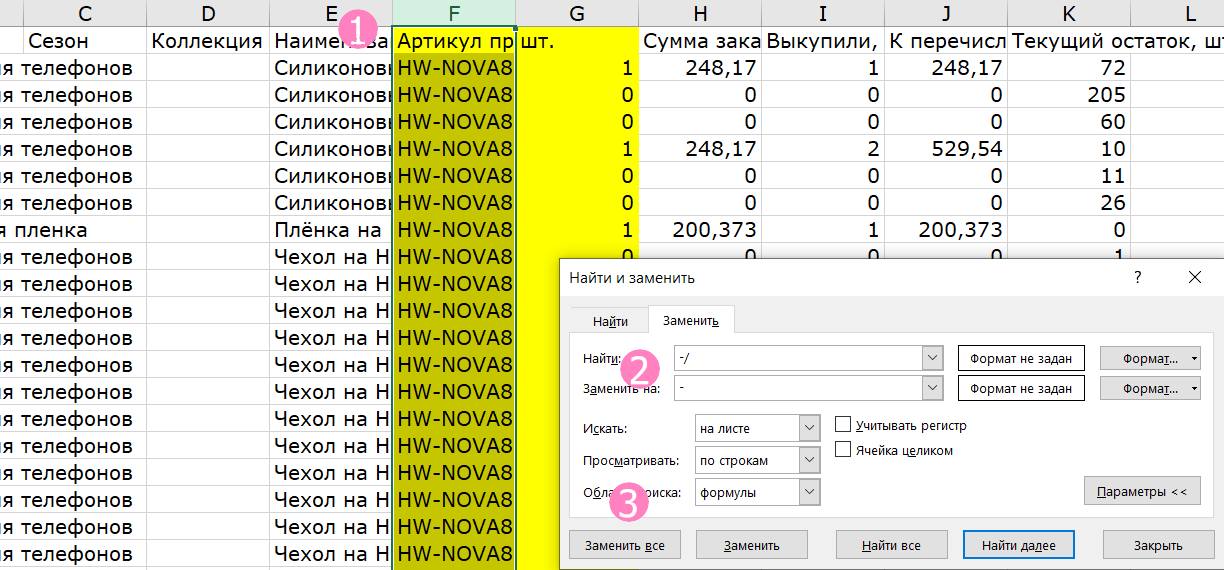1224x570 pixels.
Task: Click the Найти далее button
Action: (1026, 545)
